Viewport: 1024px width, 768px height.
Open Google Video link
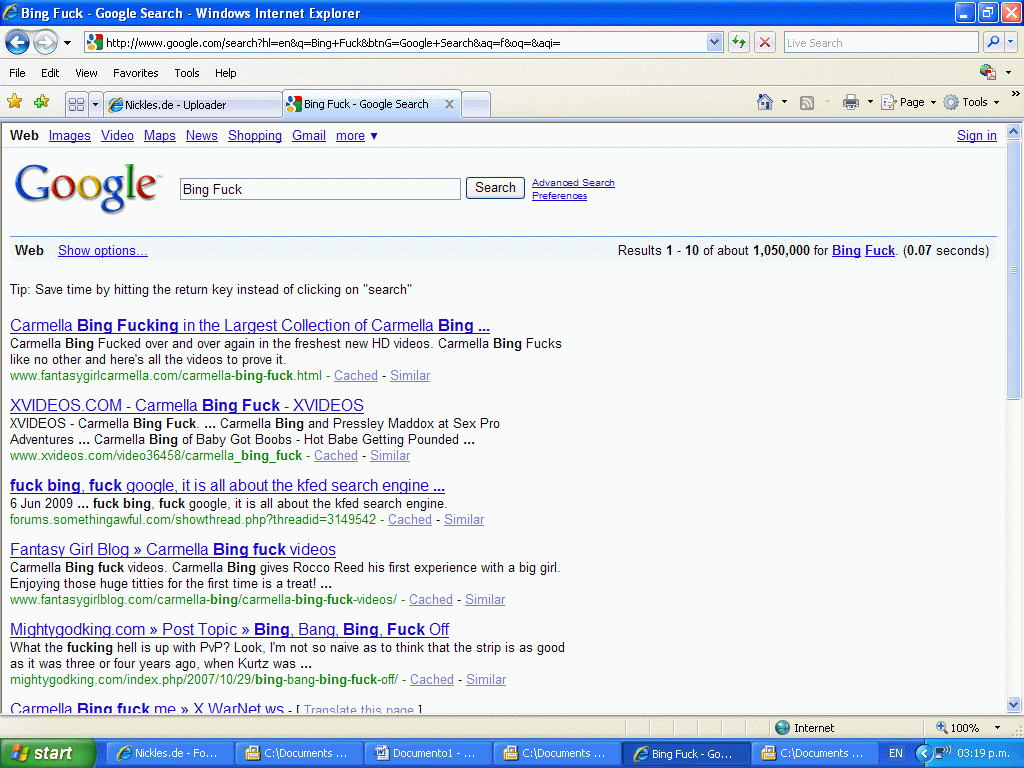(117, 136)
